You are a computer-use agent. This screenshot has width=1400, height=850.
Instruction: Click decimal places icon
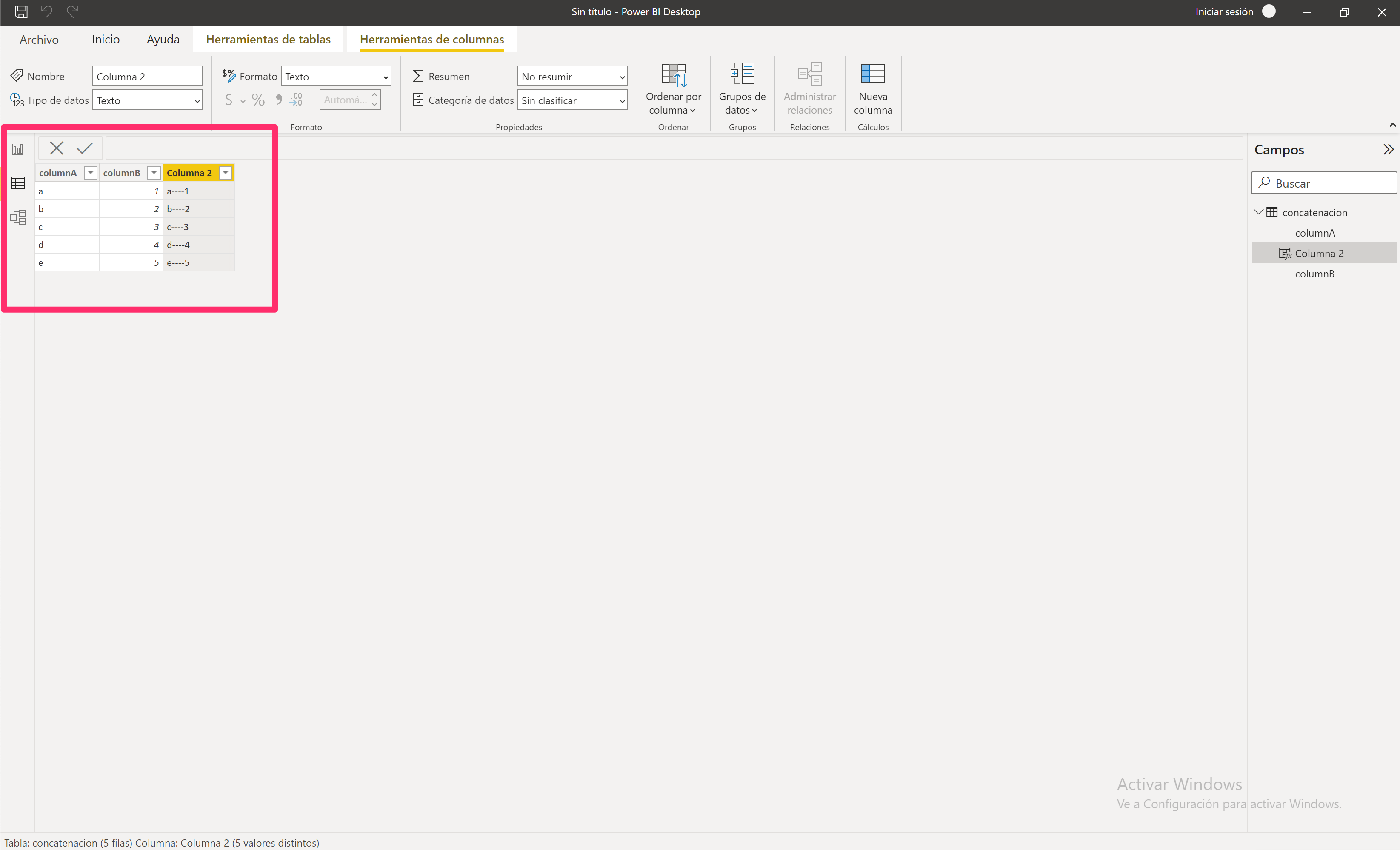pyautogui.click(x=296, y=100)
